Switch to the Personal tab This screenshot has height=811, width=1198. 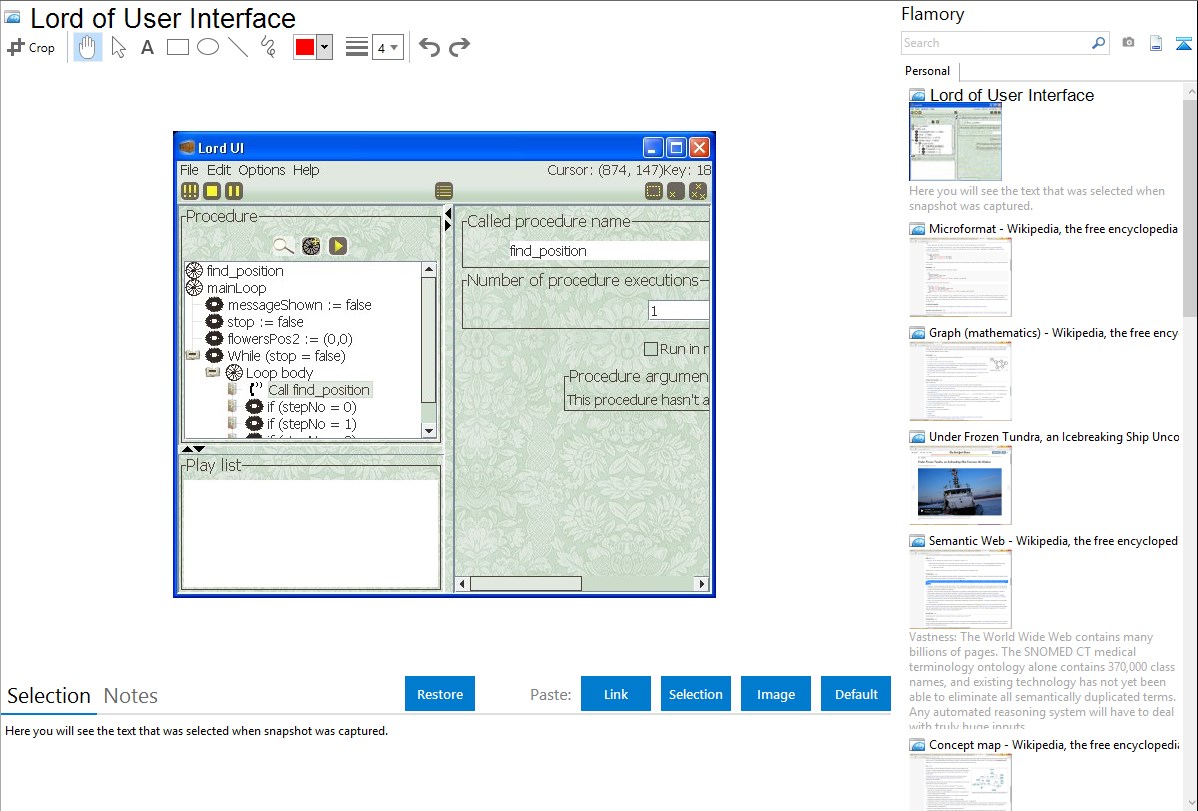click(x=928, y=71)
